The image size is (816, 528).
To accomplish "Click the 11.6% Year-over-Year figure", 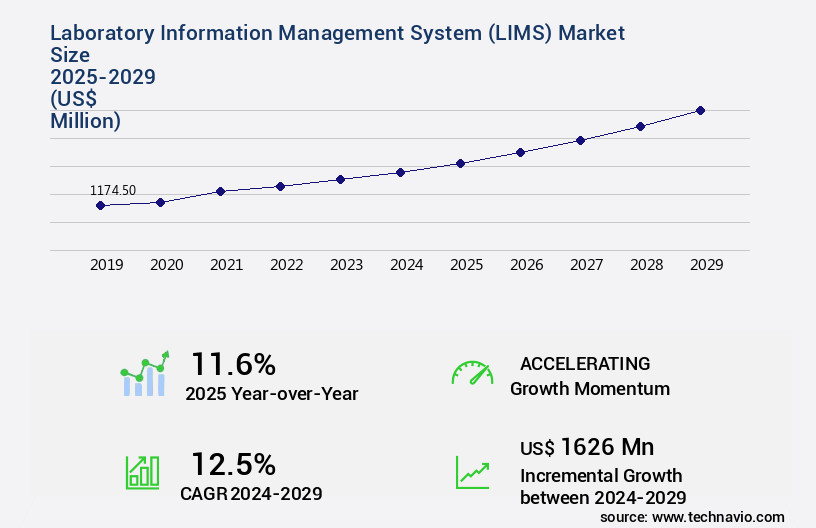I will pos(233,363).
